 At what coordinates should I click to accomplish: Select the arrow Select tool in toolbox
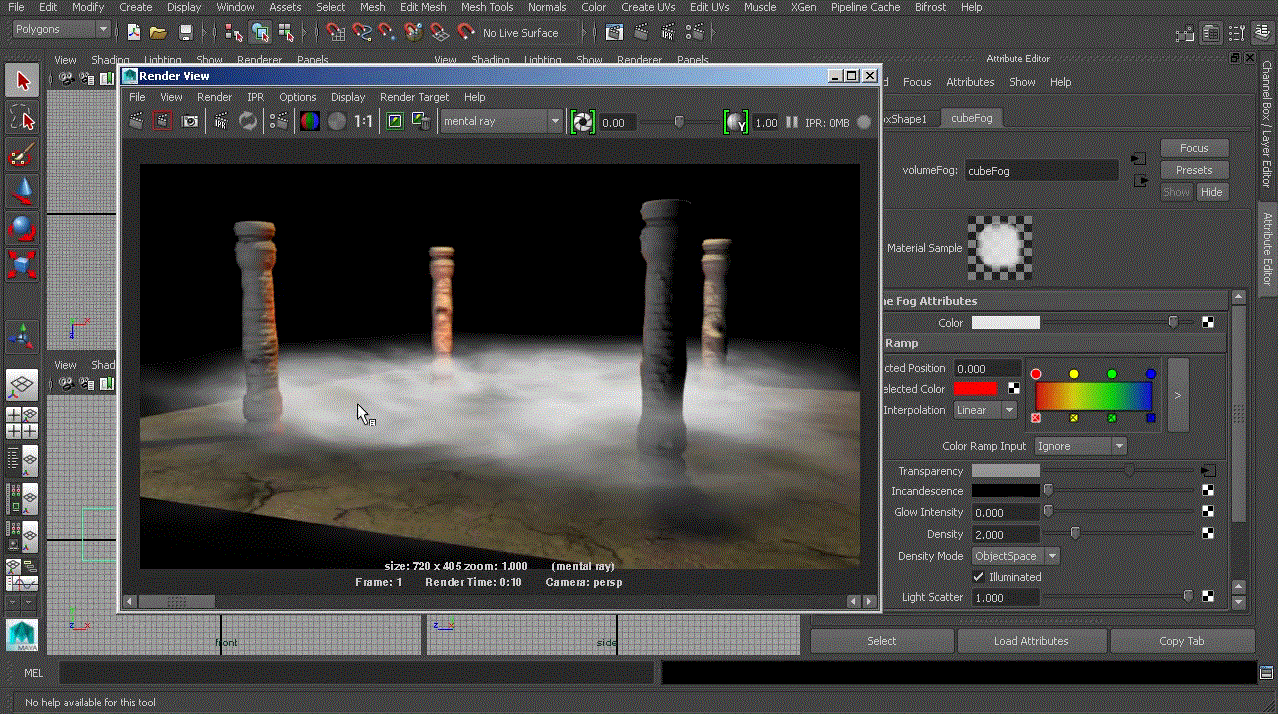pos(22,80)
